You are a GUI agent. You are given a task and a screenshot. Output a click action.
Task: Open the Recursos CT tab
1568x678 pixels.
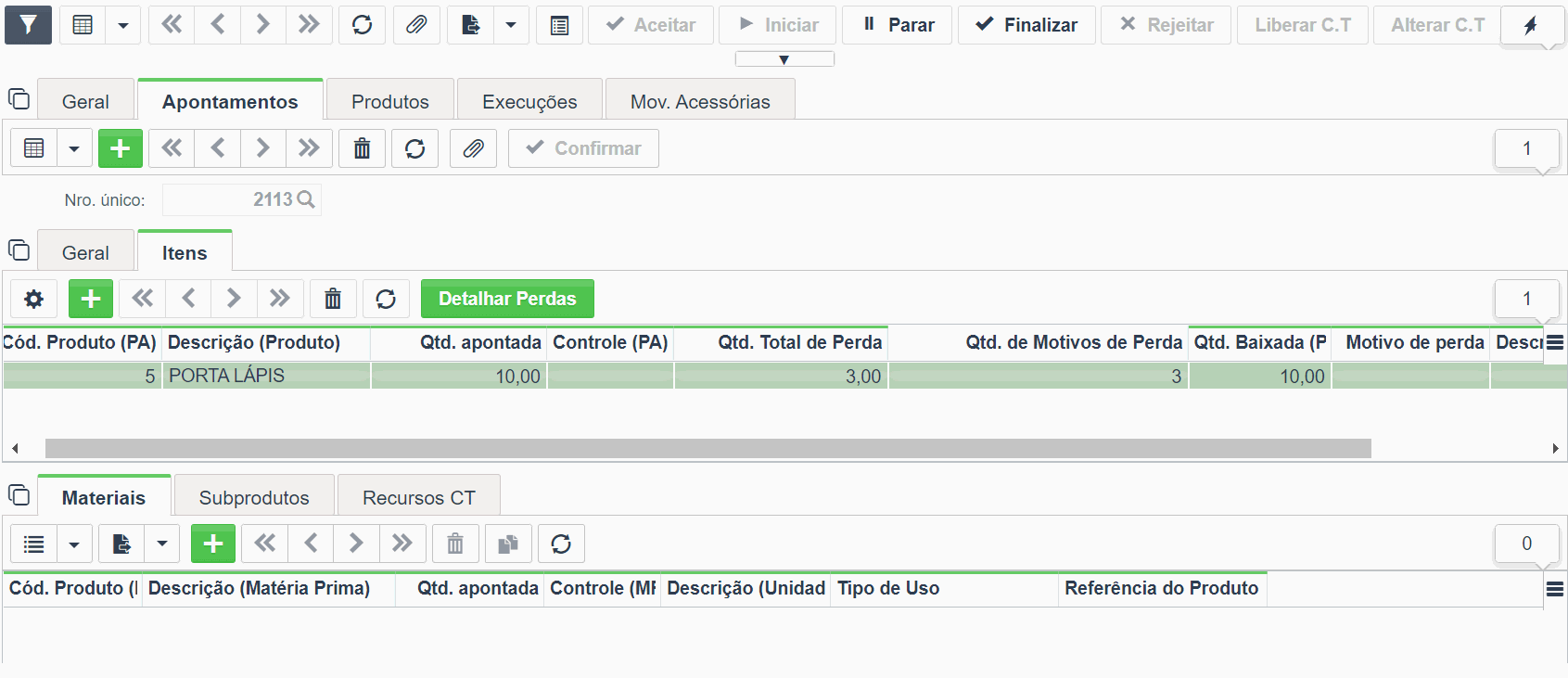coord(419,497)
